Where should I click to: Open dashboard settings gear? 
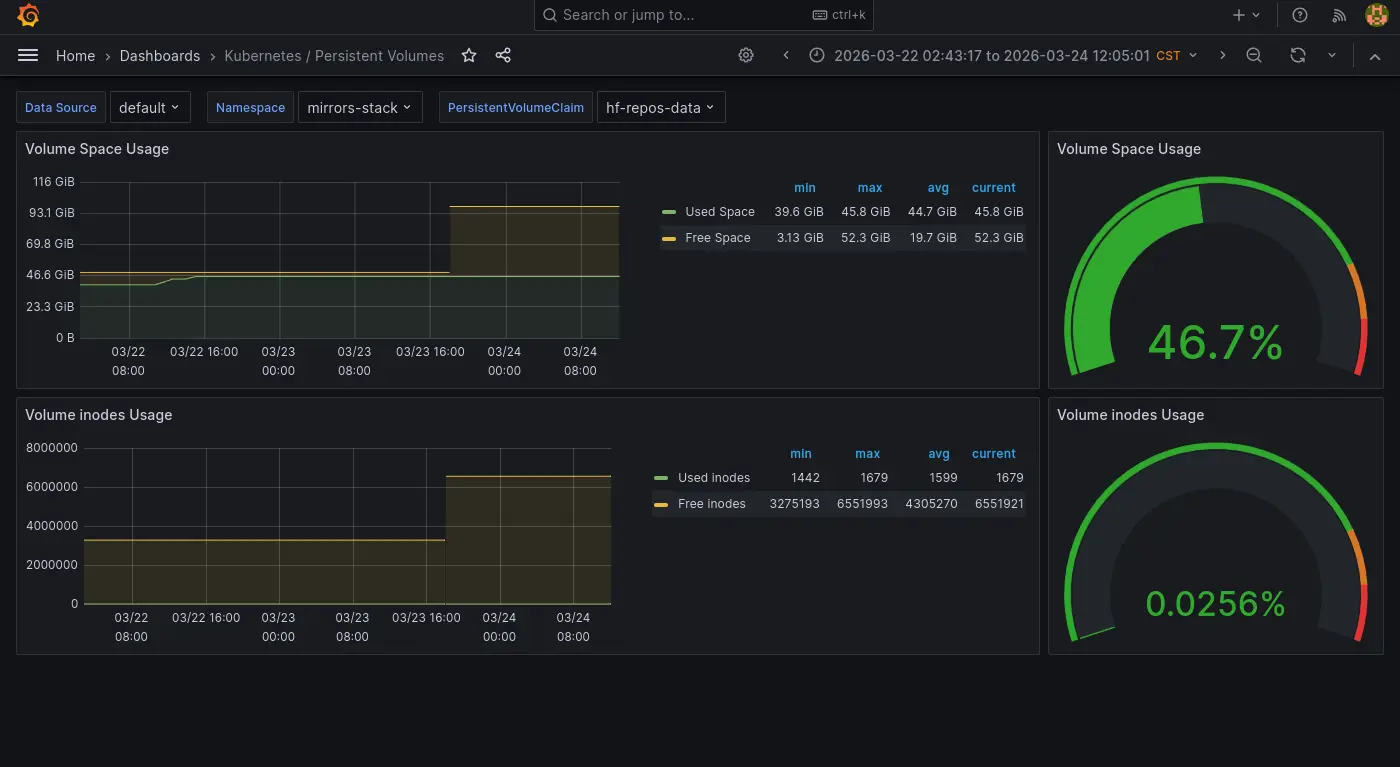coord(746,56)
